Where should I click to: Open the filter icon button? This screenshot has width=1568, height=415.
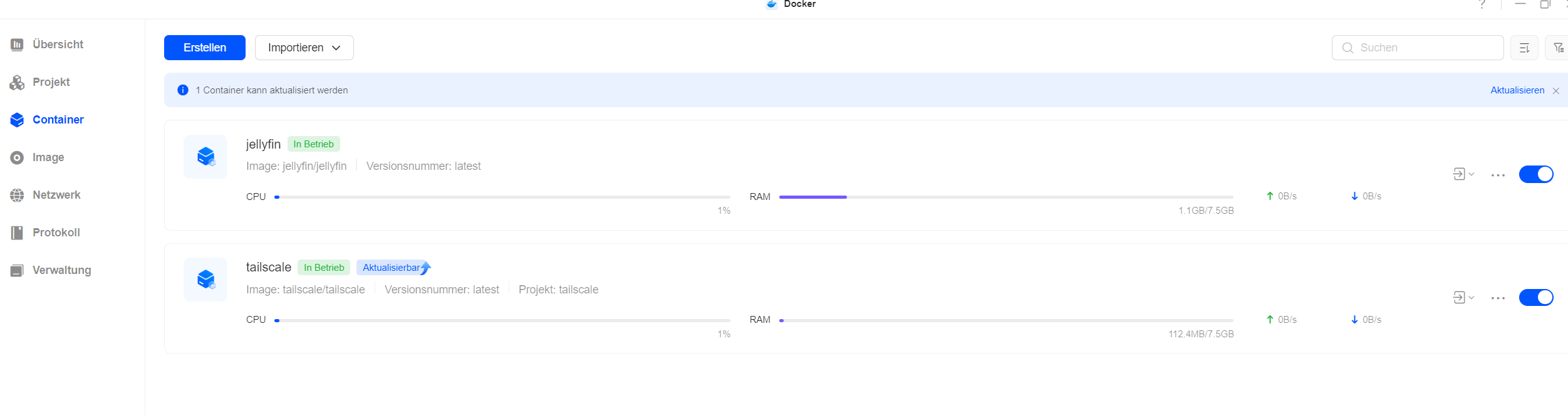click(1558, 48)
